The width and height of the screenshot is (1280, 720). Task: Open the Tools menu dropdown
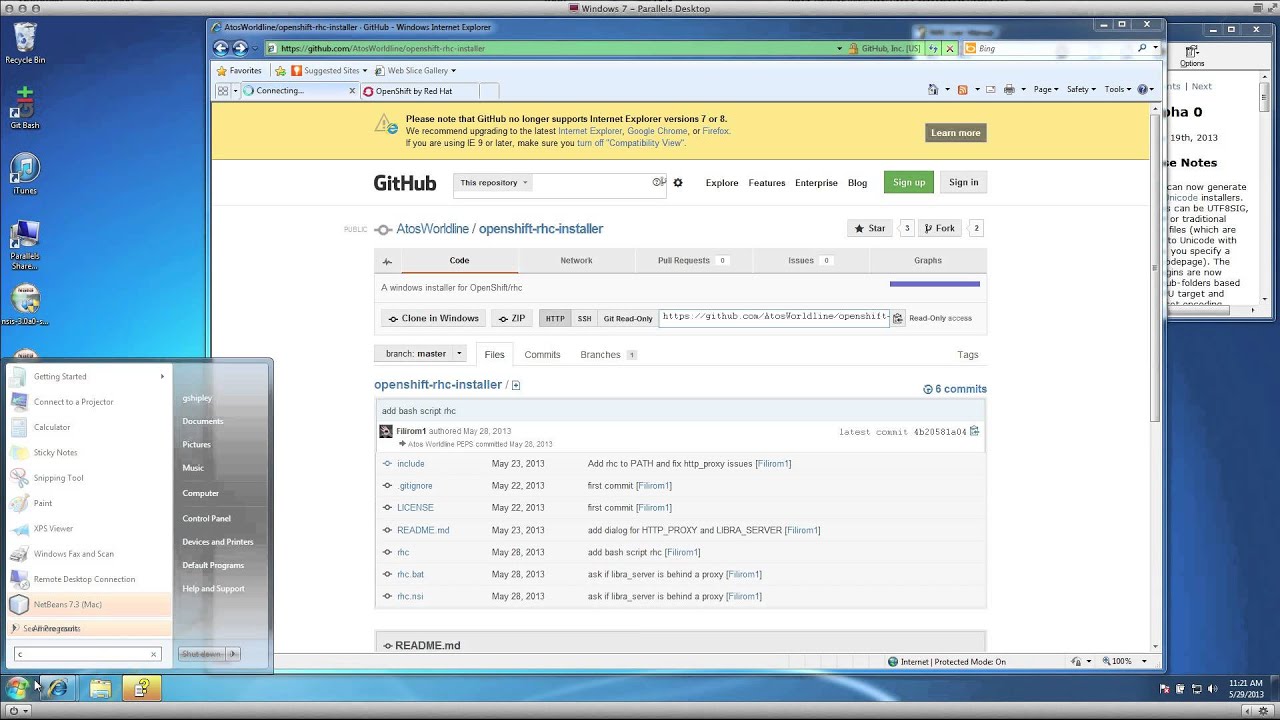(x=1117, y=89)
